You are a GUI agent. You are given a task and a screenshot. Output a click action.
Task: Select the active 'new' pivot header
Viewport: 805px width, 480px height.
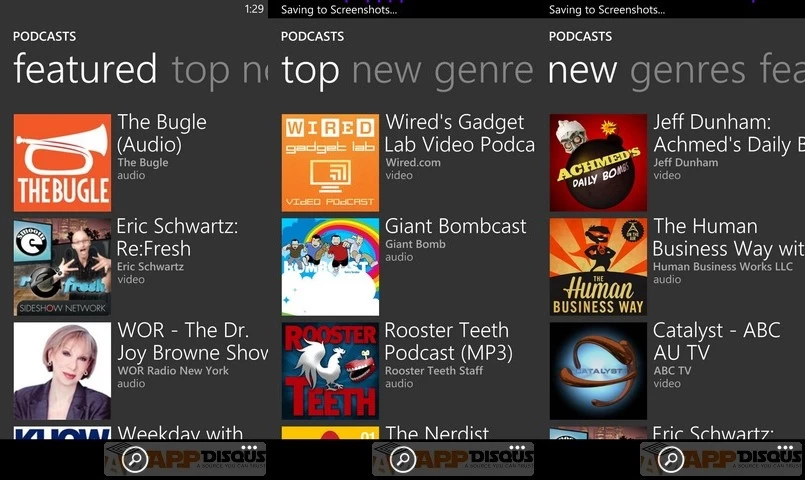[583, 71]
